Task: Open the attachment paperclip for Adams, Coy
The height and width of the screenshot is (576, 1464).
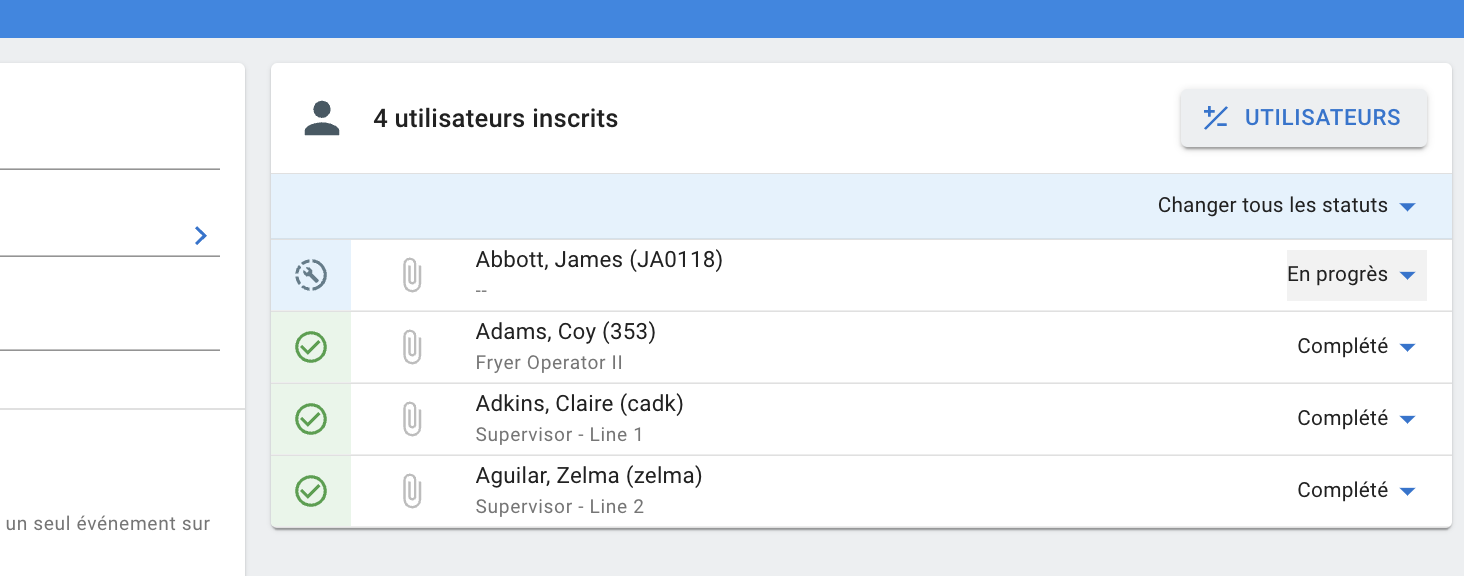Action: pos(411,347)
